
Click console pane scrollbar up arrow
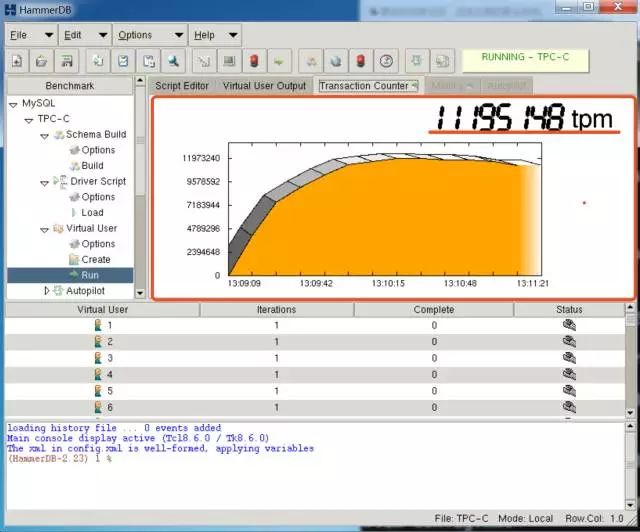pos(630,426)
